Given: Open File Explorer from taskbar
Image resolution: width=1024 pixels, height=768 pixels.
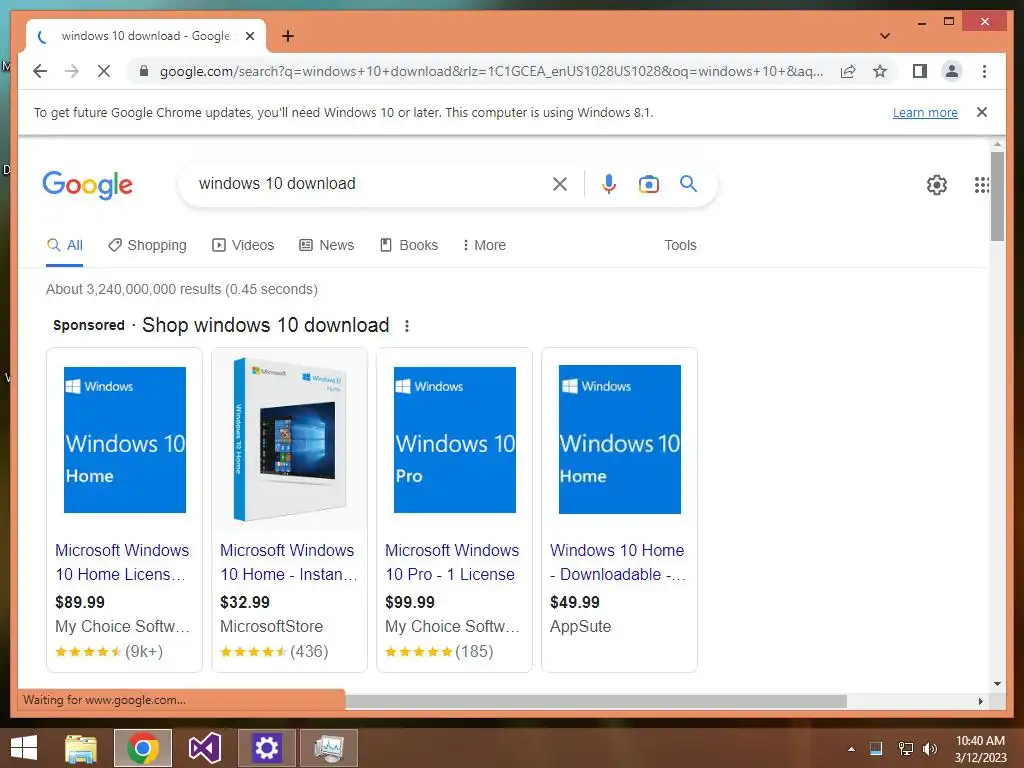Looking at the screenshot, I should point(81,748).
